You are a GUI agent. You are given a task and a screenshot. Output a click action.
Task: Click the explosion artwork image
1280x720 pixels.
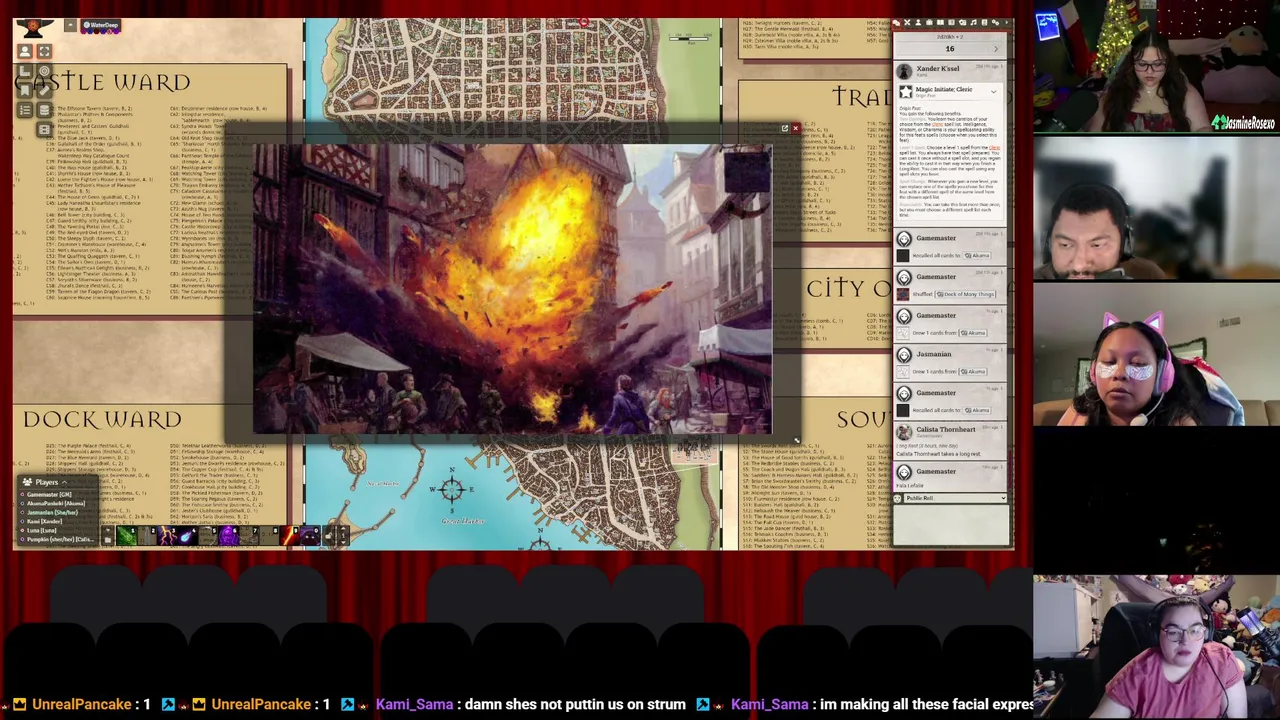pyautogui.click(x=512, y=290)
